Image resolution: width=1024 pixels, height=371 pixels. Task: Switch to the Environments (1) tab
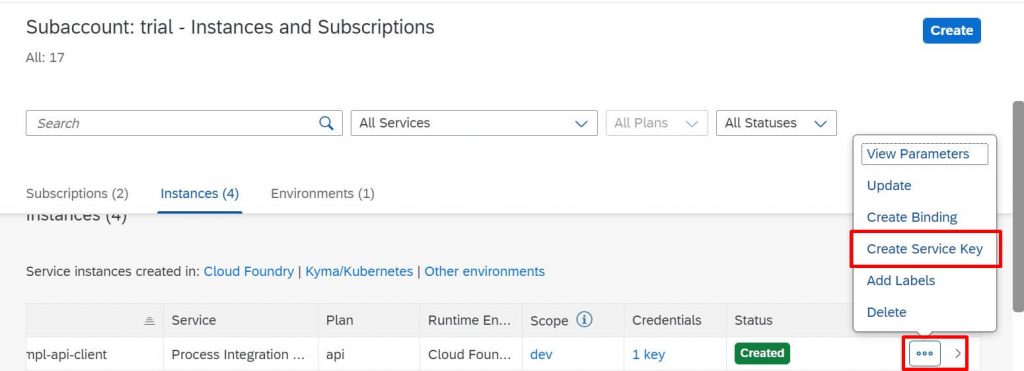323,193
